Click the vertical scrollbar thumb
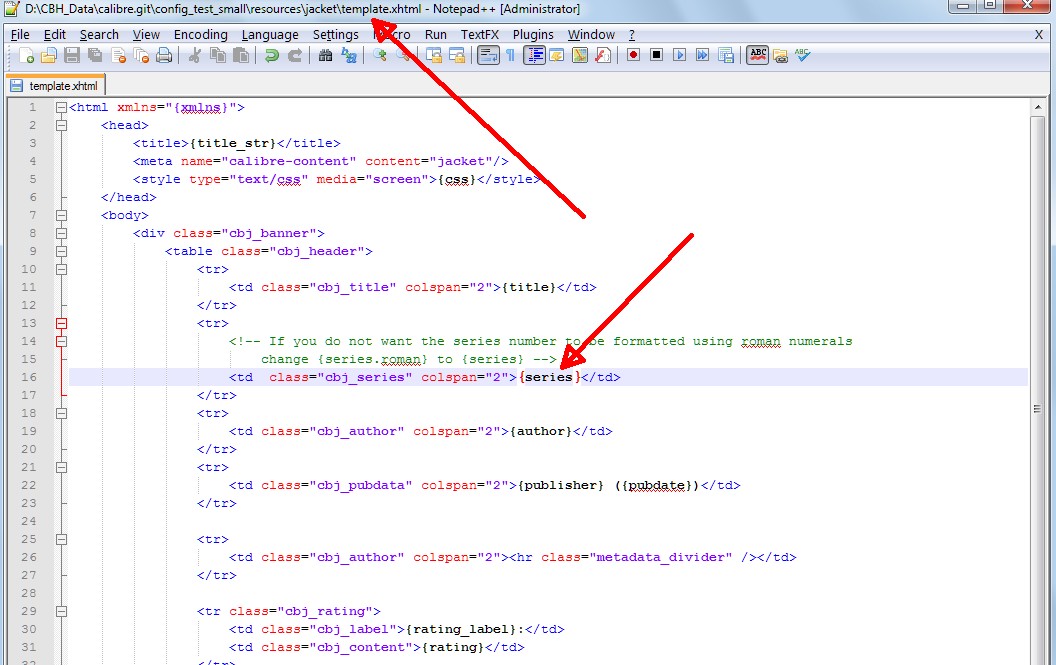This screenshot has width=1056, height=665. [1037, 410]
